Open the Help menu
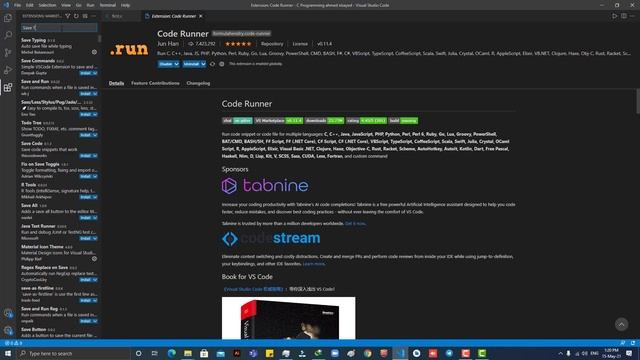640x360 pixels. [125, 5]
